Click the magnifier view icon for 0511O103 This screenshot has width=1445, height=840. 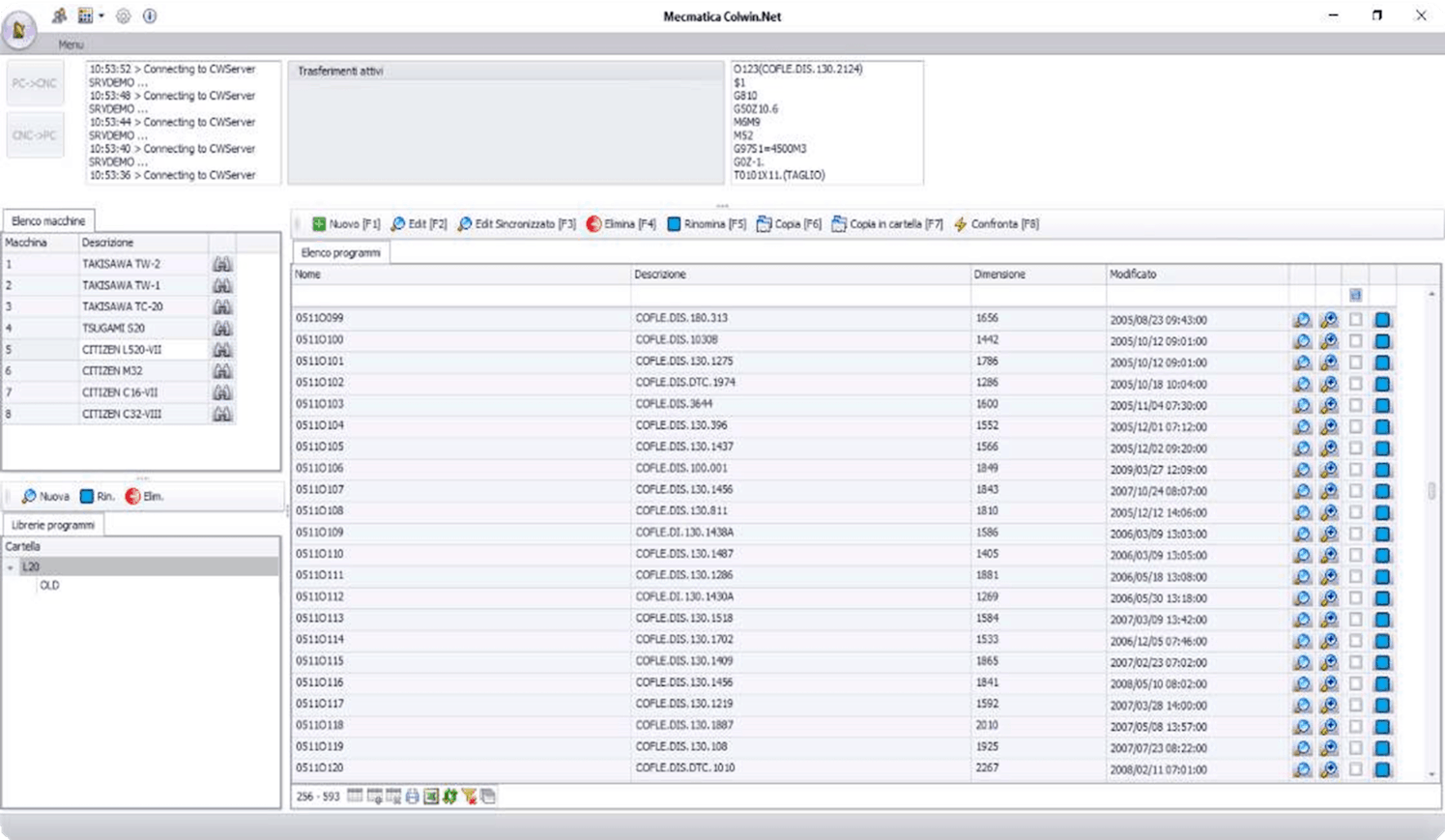(x=1302, y=405)
